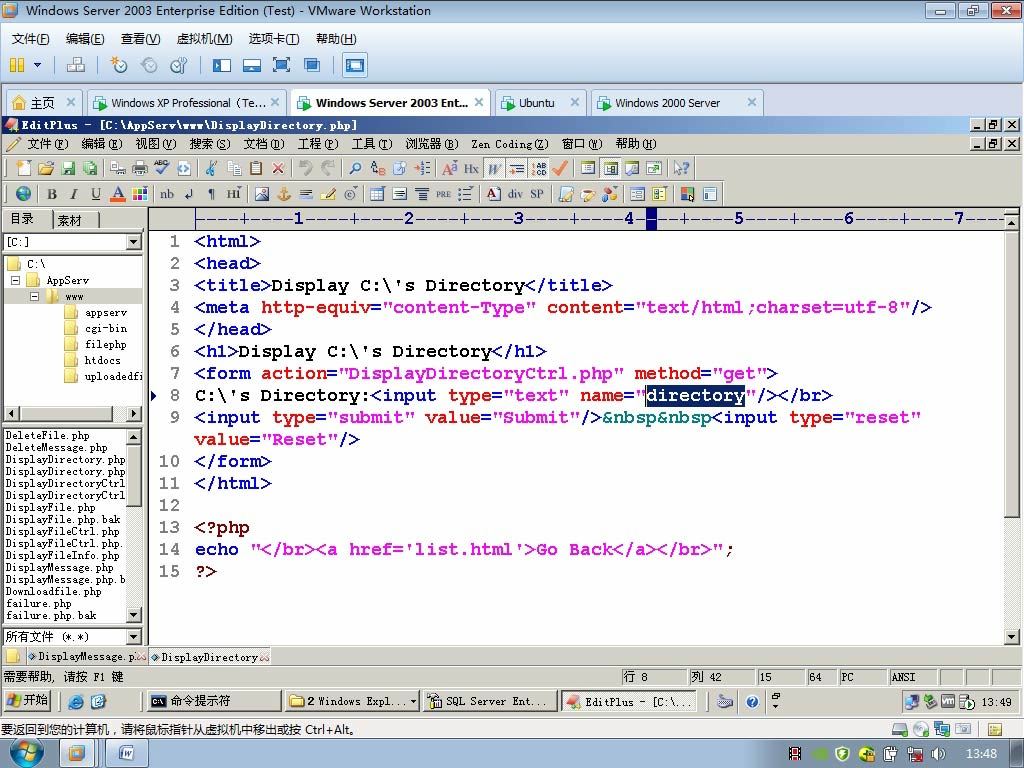Switch to the 素材 sidebar tab
Viewport: 1024px width, 768px height.
click(71, 220)
